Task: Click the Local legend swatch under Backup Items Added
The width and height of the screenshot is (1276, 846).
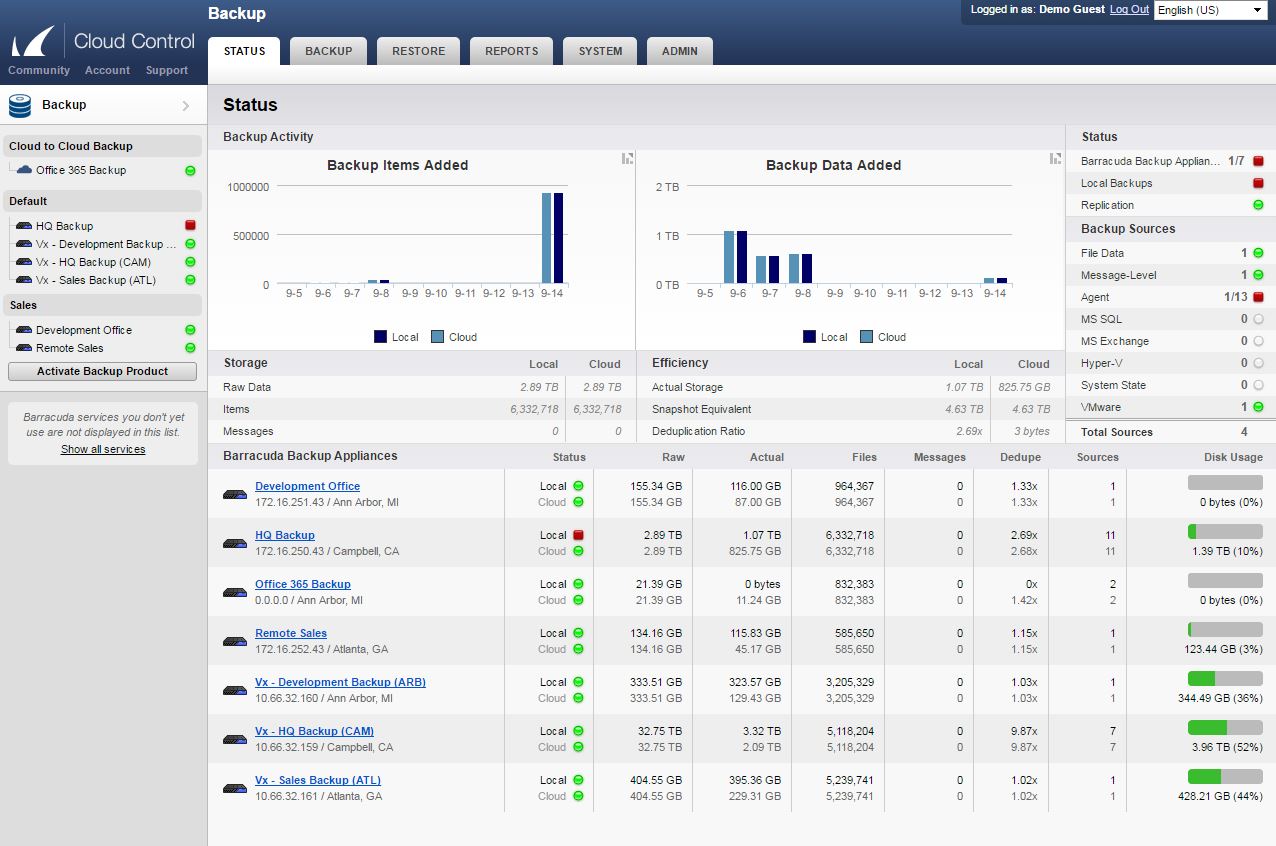Action: click(x=380, y=337)
